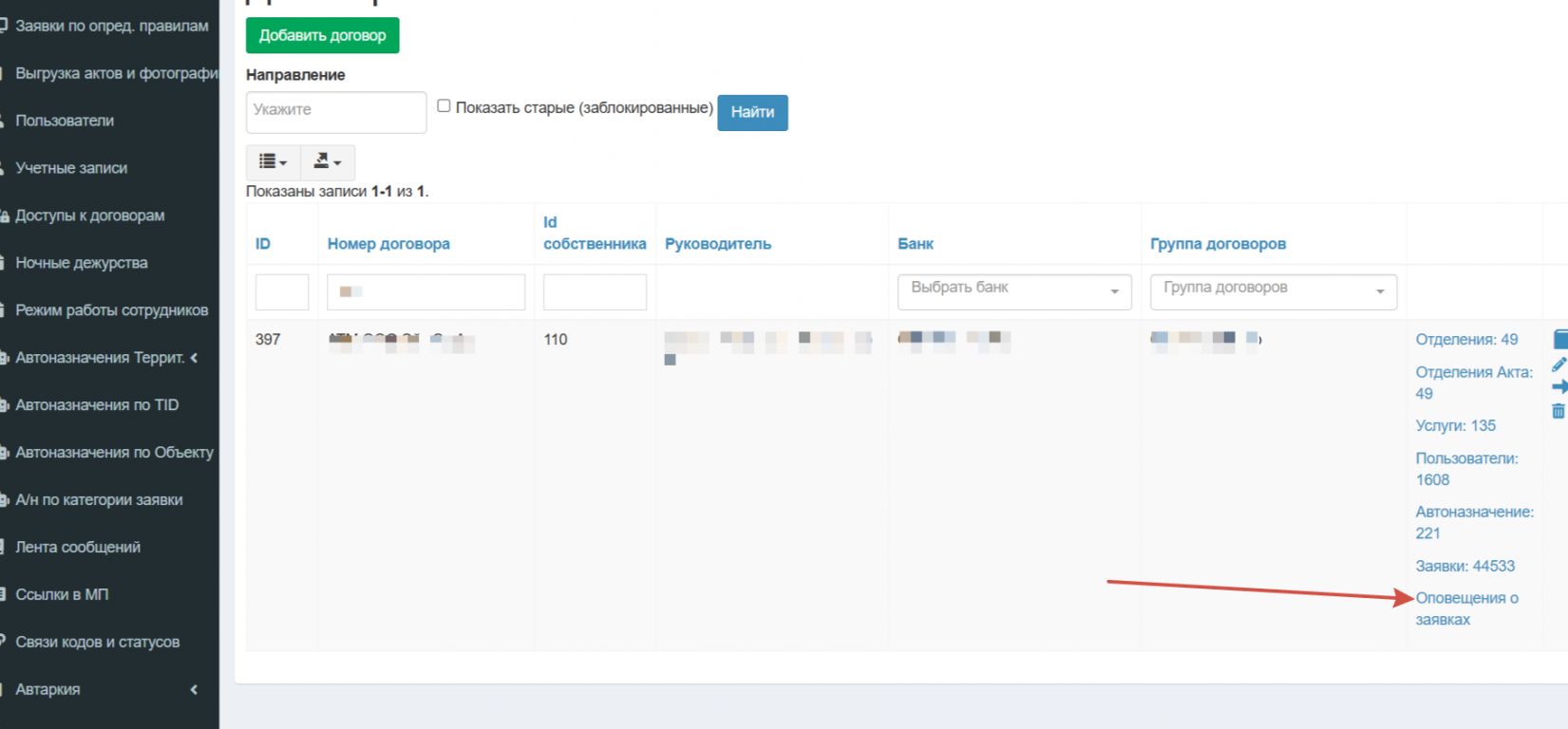
Task: Open 'Доступы к договорам' in sidebar
Action: point(89,215)
